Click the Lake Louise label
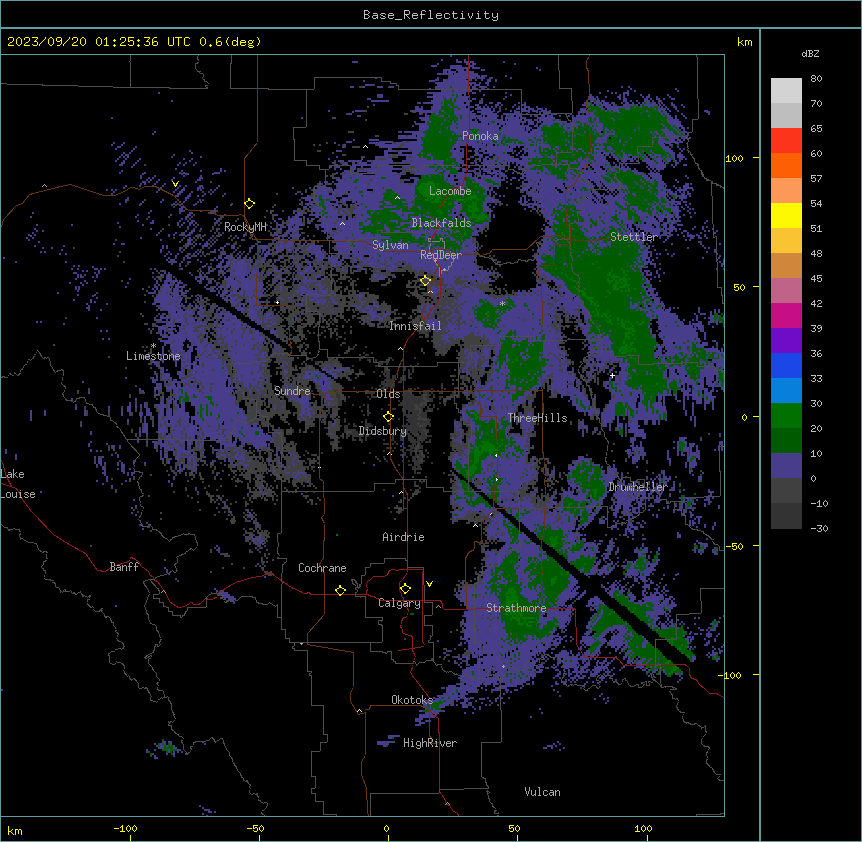Viewport: 862px width, 842px height. [x=17, y=484]
